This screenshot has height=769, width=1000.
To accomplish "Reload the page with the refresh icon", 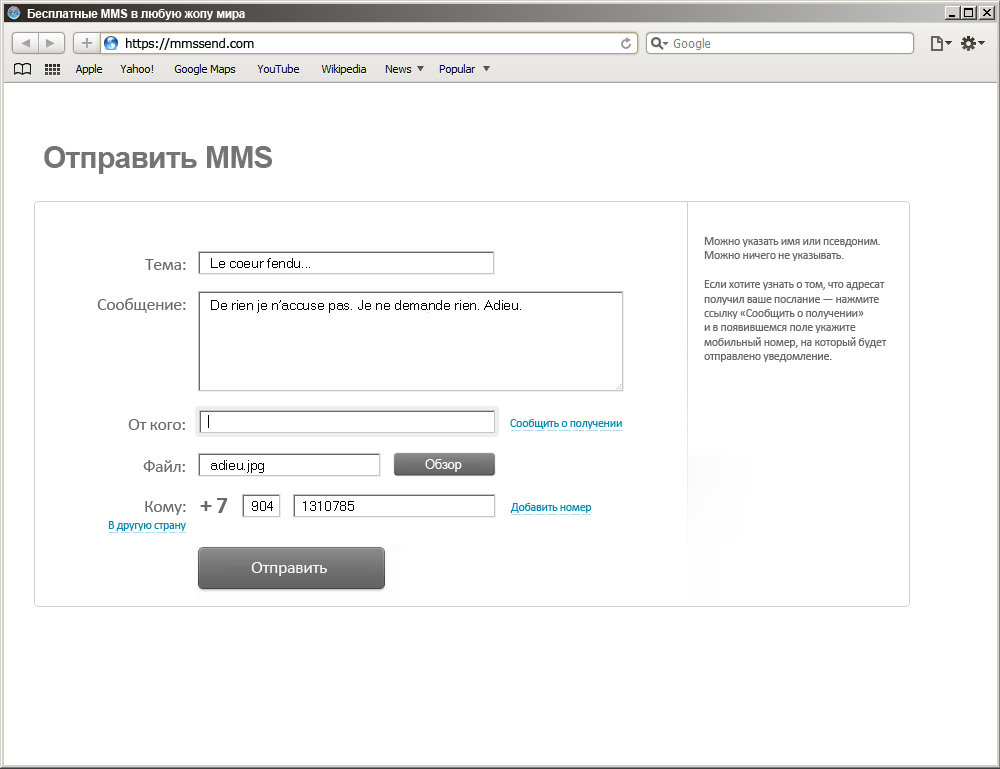I will click(x=627, y=43).
